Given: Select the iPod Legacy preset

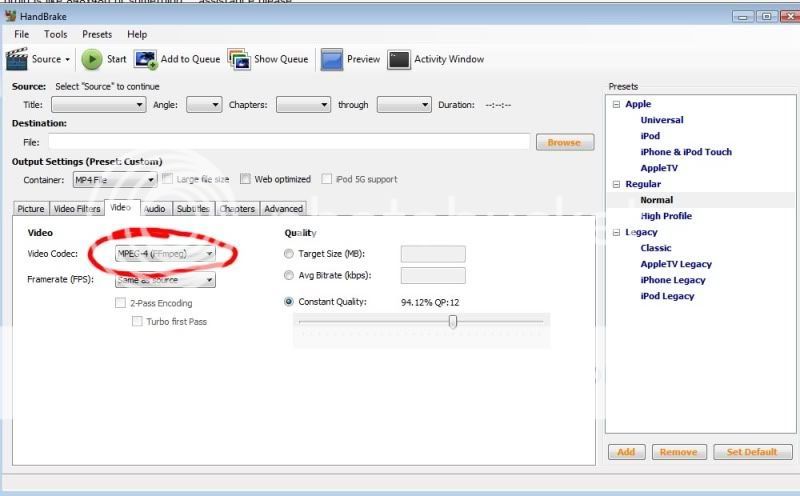Looking at the screenshot, I should [667, 296].
